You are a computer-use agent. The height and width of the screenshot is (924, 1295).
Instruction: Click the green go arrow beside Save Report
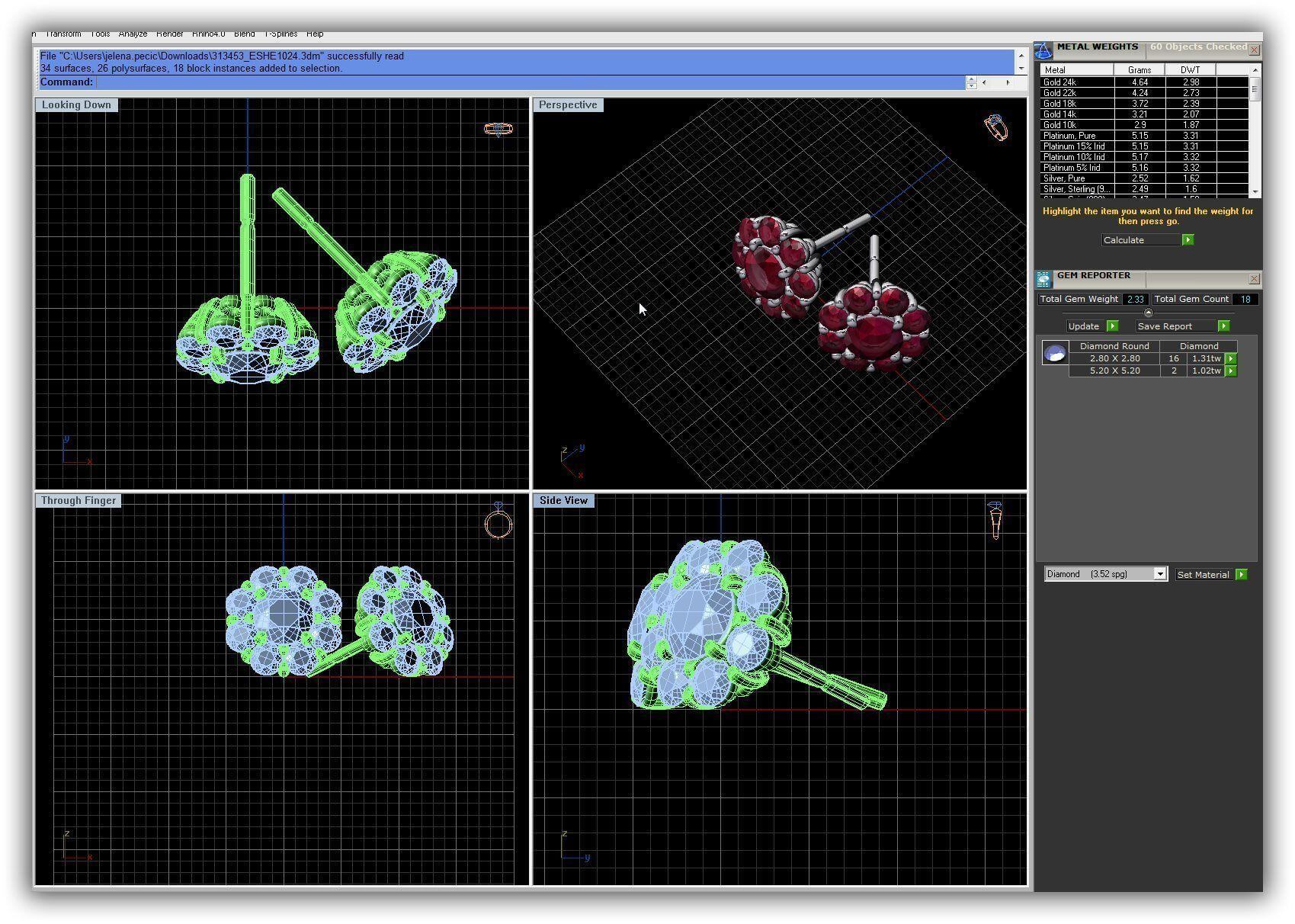1223,326
